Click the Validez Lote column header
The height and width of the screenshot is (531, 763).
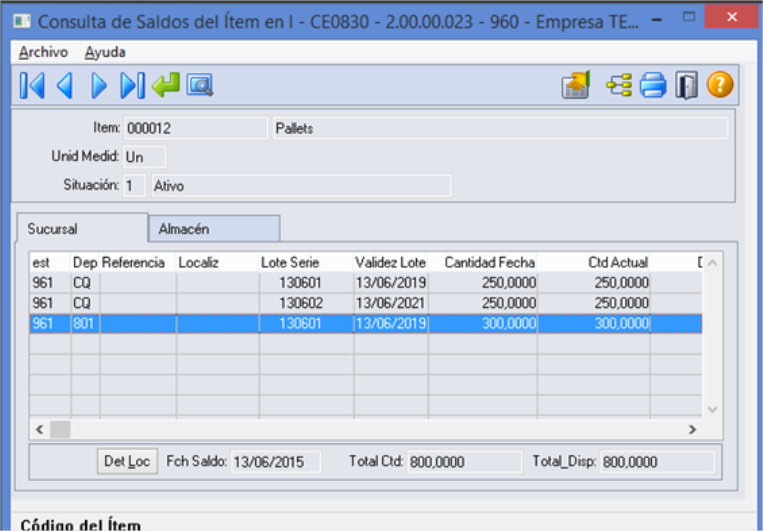391,262
